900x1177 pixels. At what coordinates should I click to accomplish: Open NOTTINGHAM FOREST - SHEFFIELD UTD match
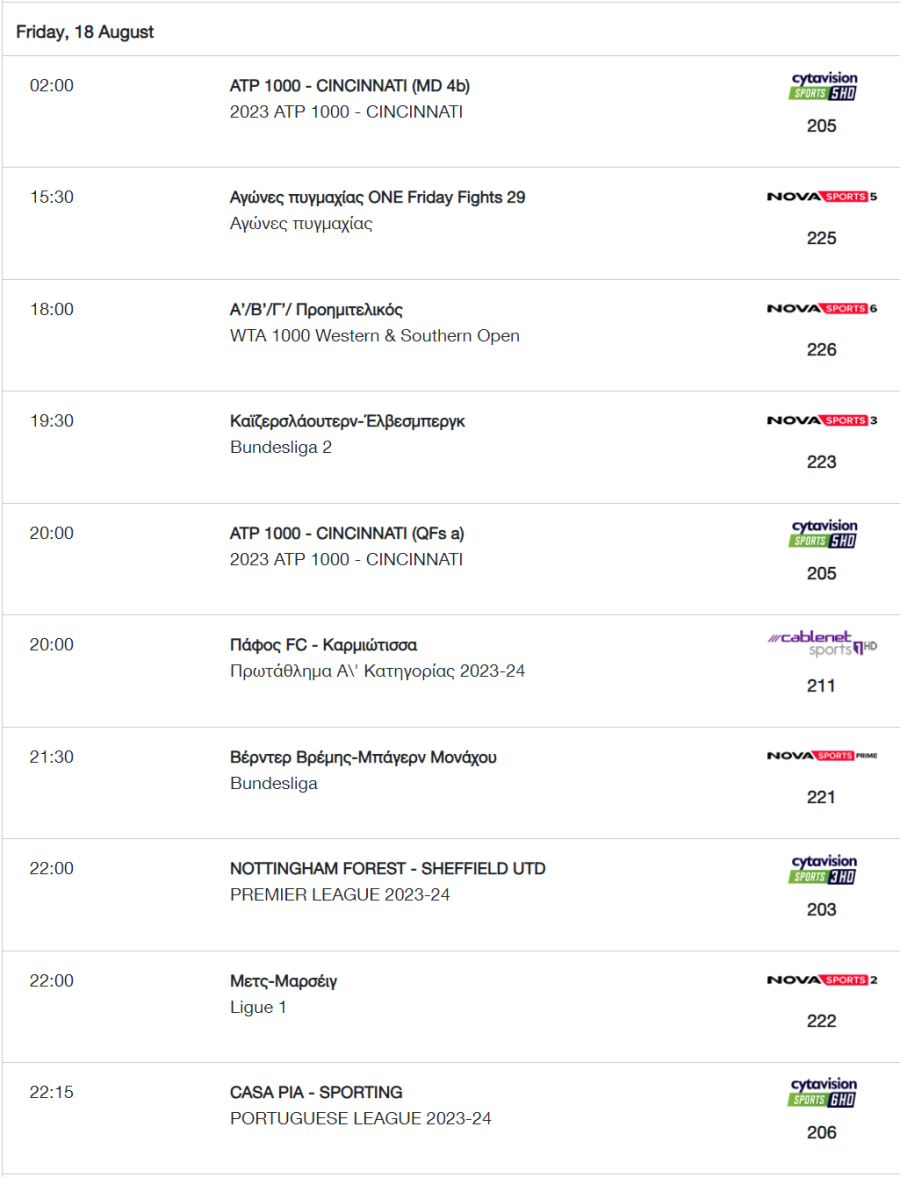point(387,868)
